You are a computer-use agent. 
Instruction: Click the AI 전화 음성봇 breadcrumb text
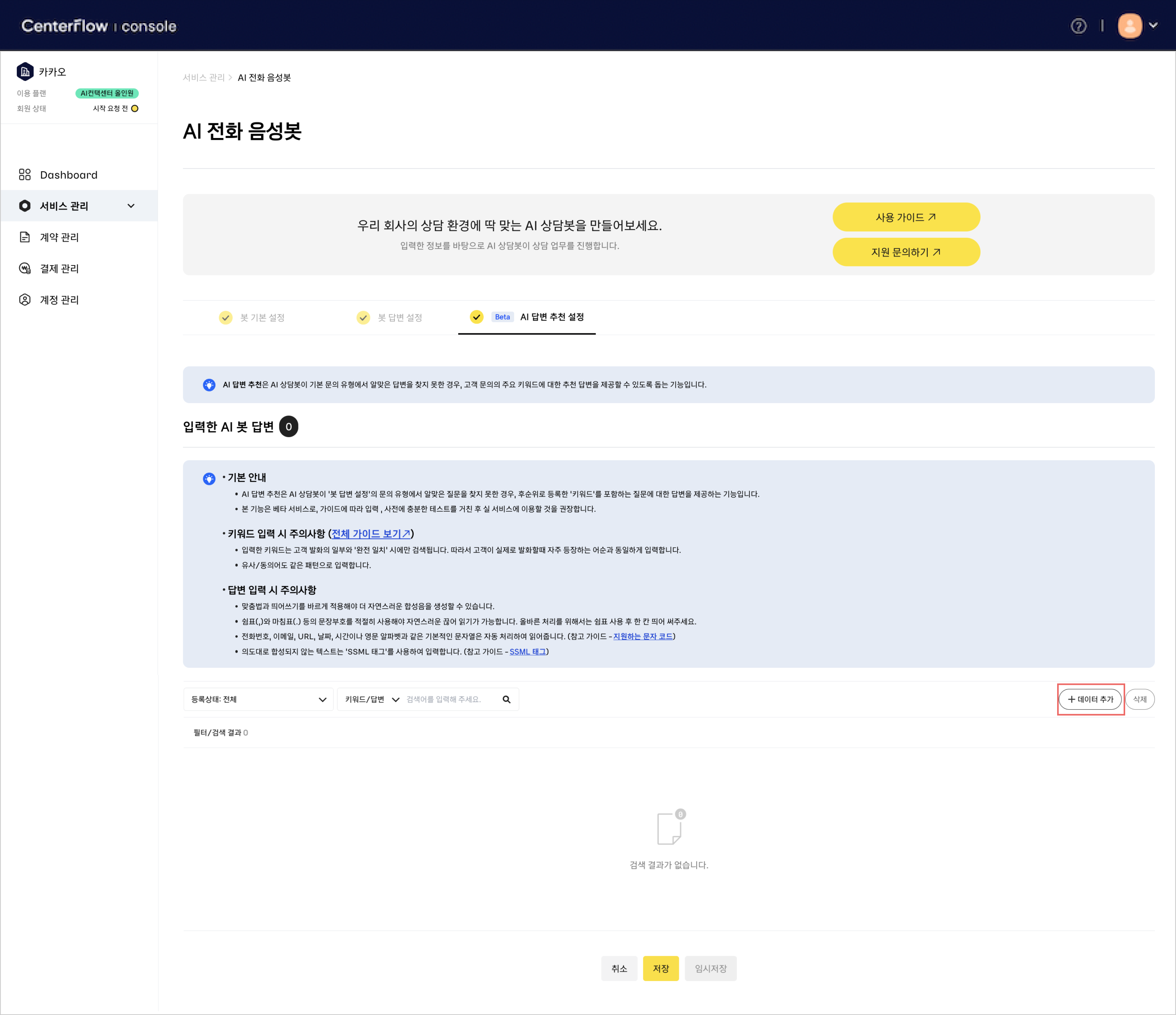point(264,77)
